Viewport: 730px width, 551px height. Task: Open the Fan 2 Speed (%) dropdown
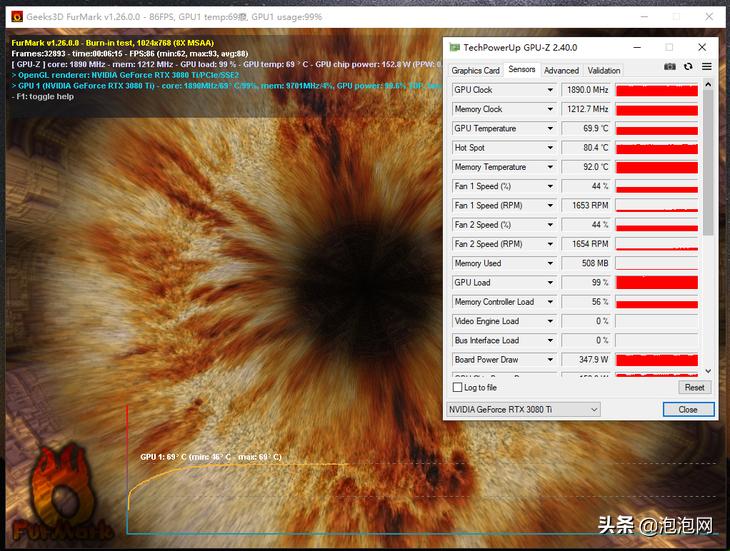(x=550, y=225)
